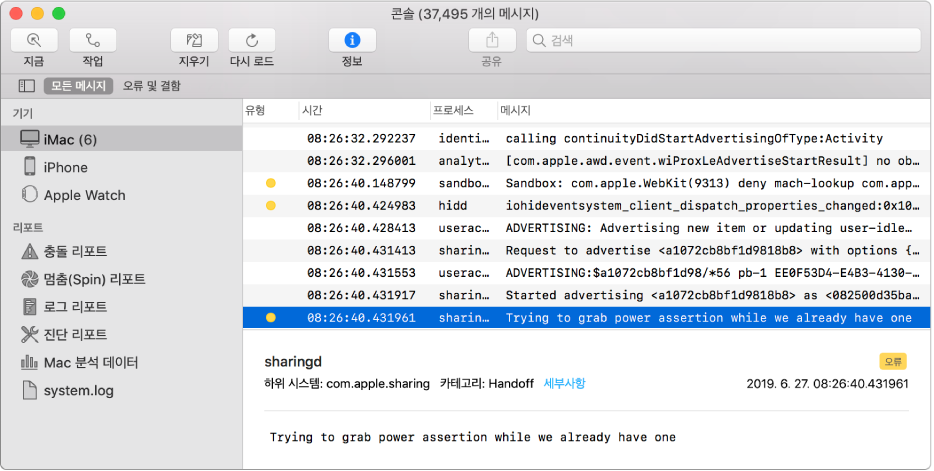Click the diagnostic report tools icon
Image resolution: width=934 pixels, height=471 pixels.
coord(29,335)
